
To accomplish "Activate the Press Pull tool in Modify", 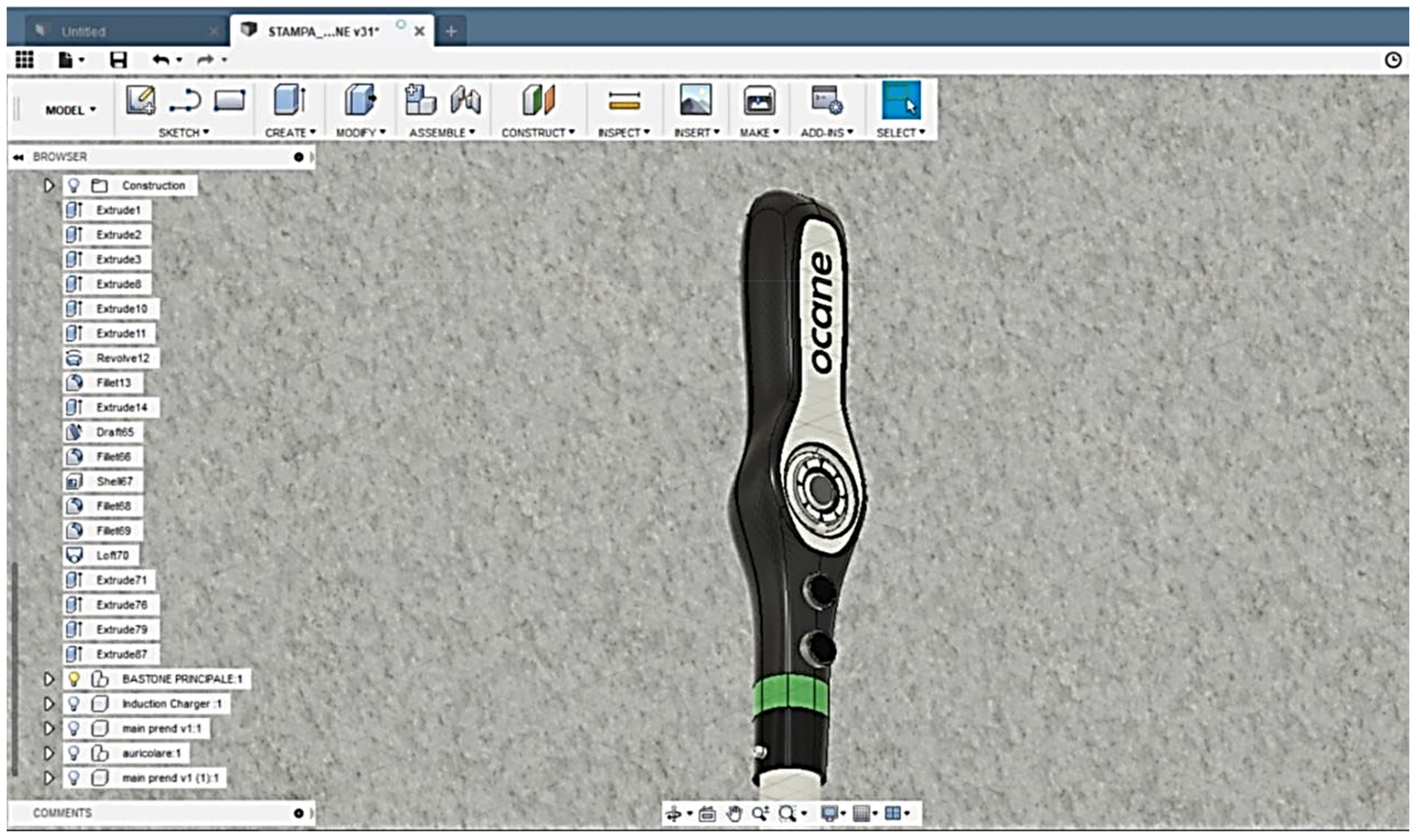I will pos(360,101).
